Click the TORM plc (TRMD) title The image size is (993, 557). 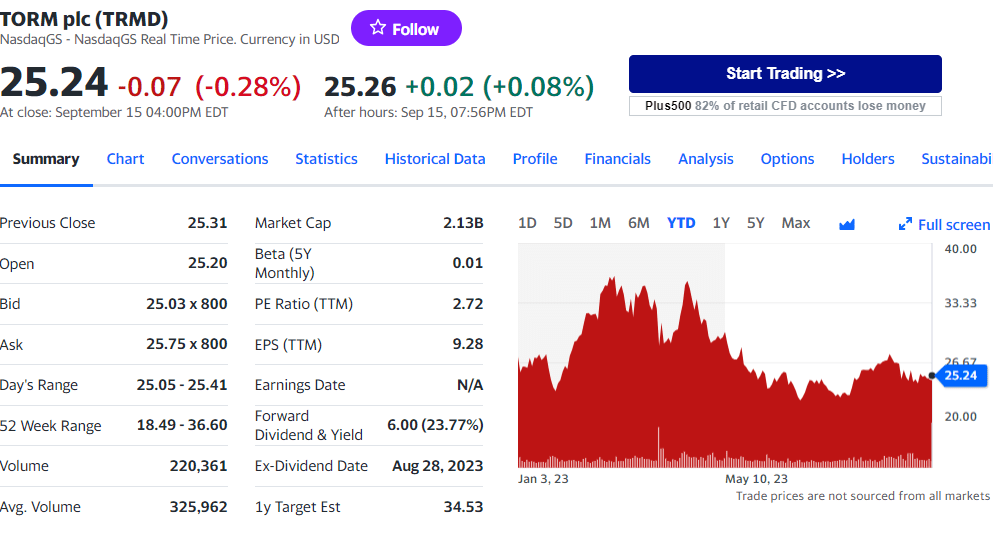pos(84,19)
